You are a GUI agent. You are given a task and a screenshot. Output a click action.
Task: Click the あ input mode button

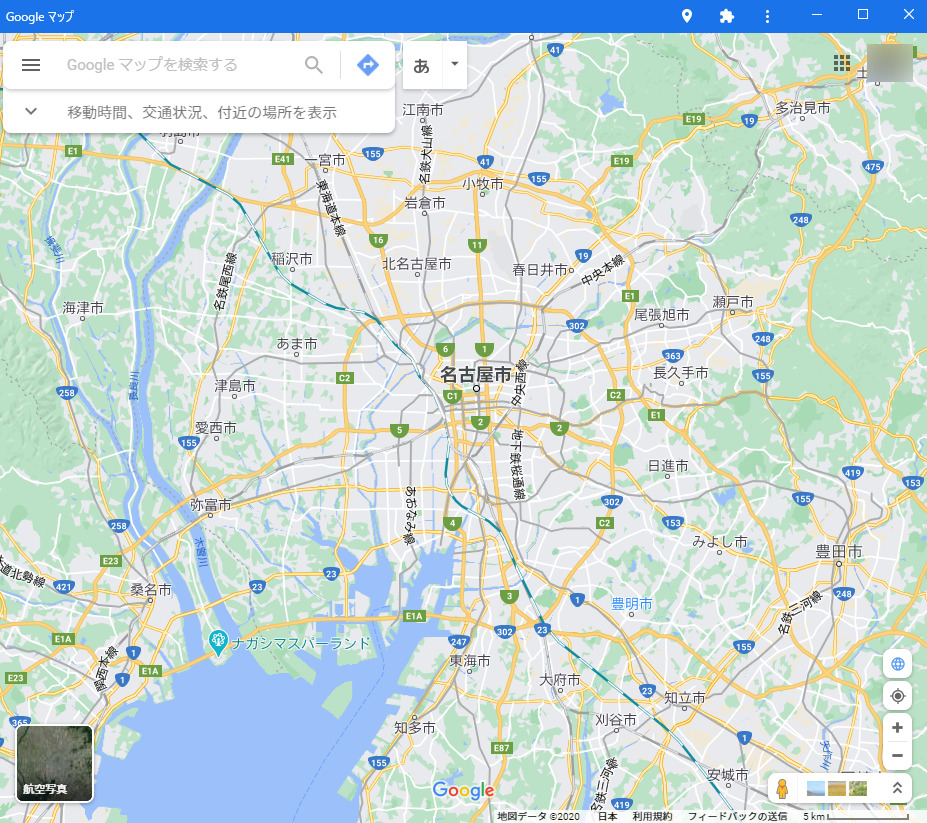422,65
